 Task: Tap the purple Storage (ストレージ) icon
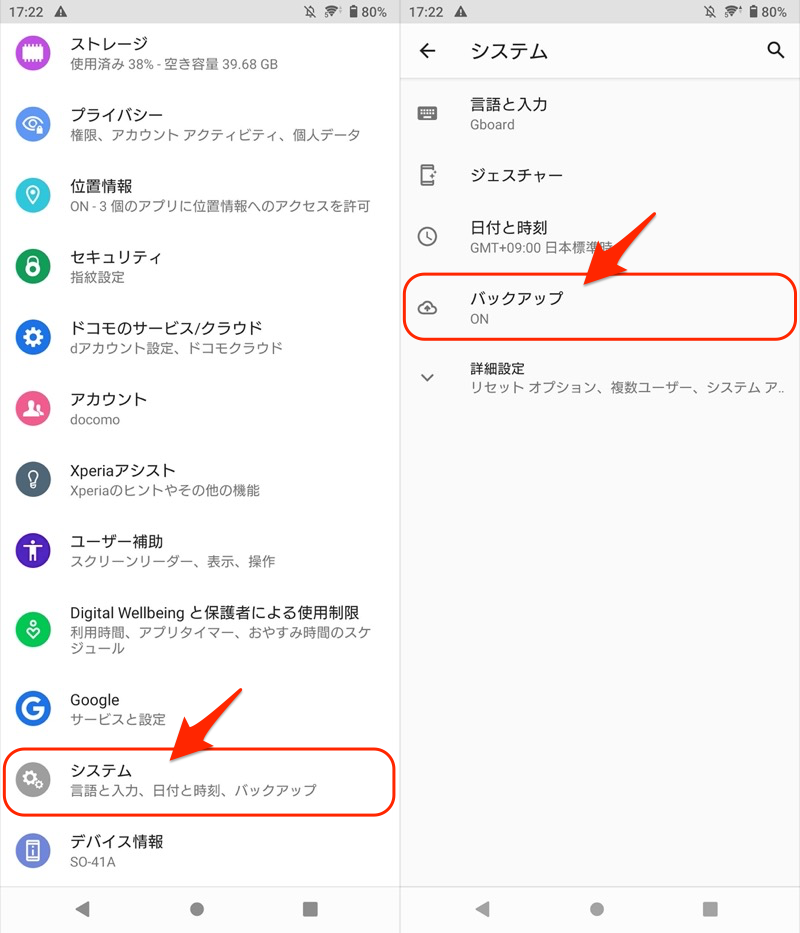33,53
